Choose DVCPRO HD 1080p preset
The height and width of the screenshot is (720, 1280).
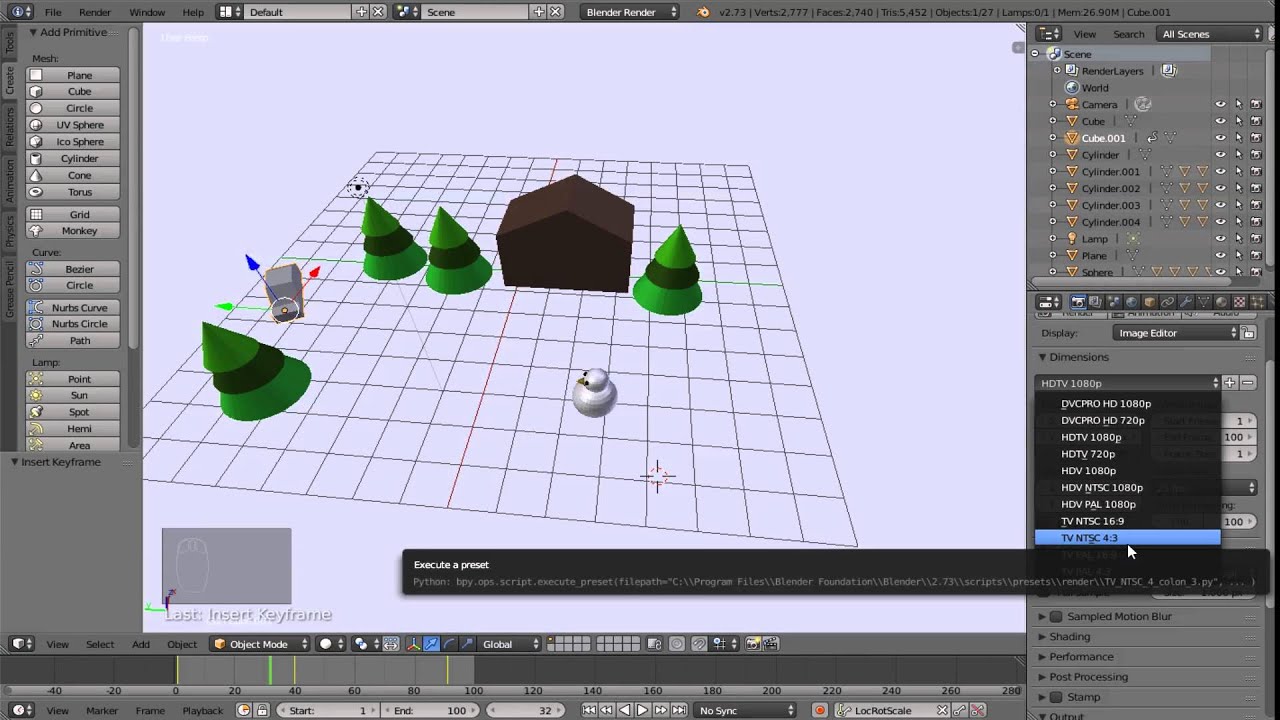coord(1127,404)
